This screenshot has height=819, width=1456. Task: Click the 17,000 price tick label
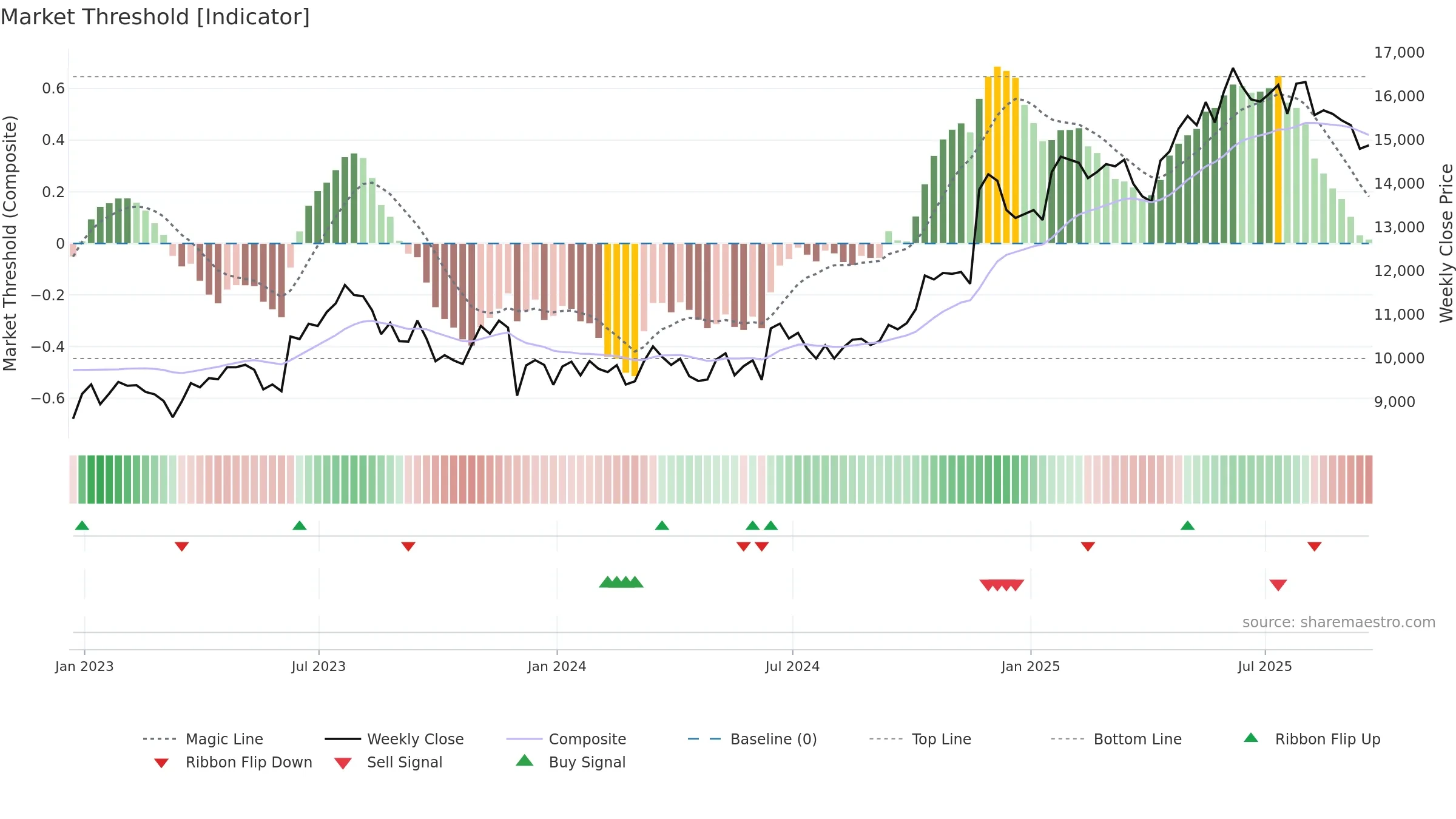coord(1399,53)
